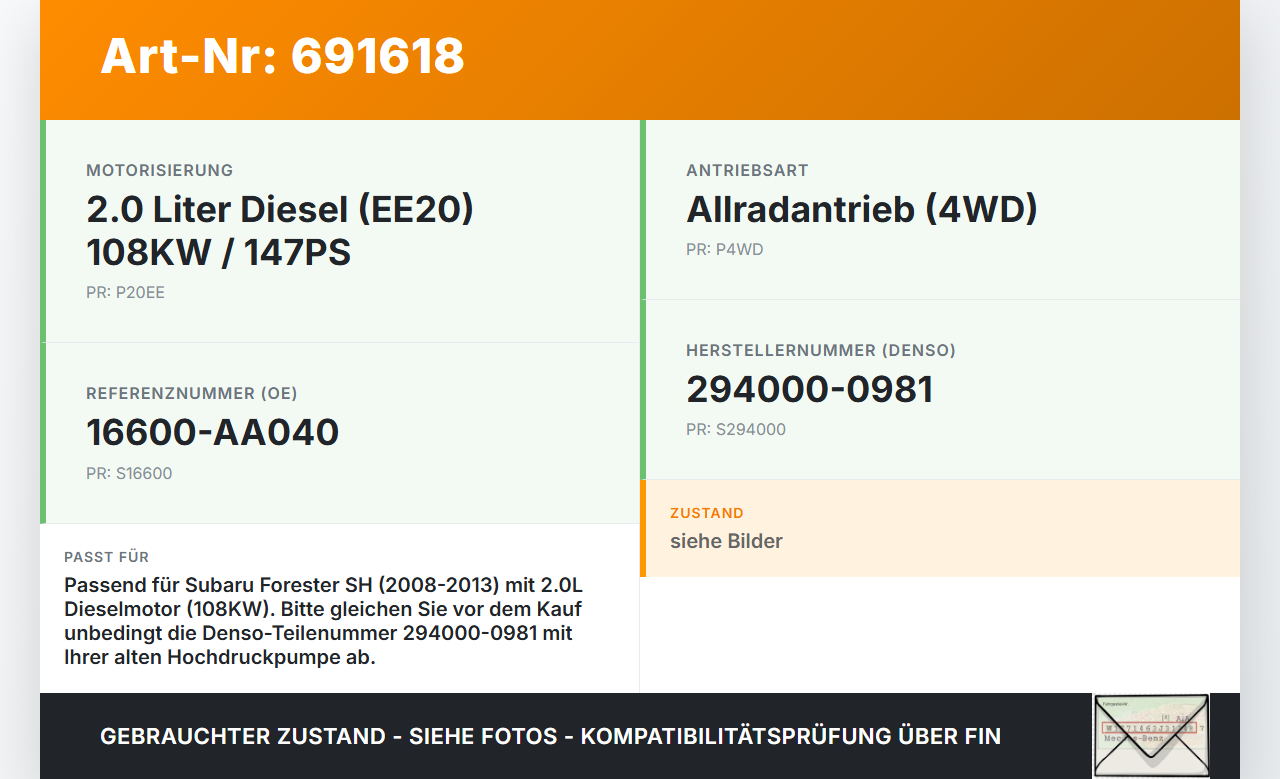Select the Art-Nr: 691618 heading
This screenshot has width=1280, height=779.
(282, 56)
